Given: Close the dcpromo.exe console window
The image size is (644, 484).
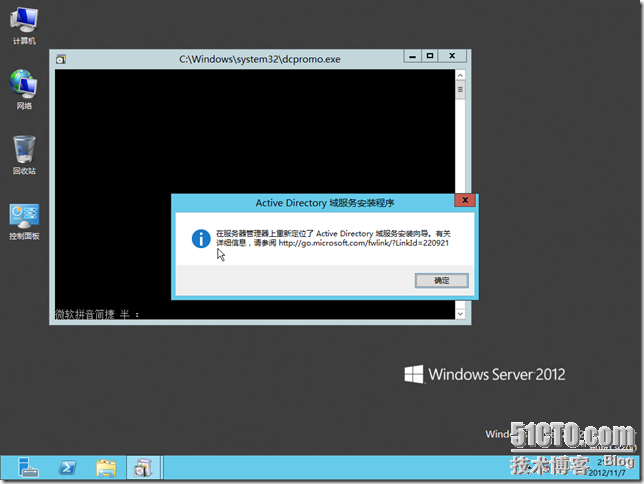Looking at the screenshot, I should click(452, 56).
